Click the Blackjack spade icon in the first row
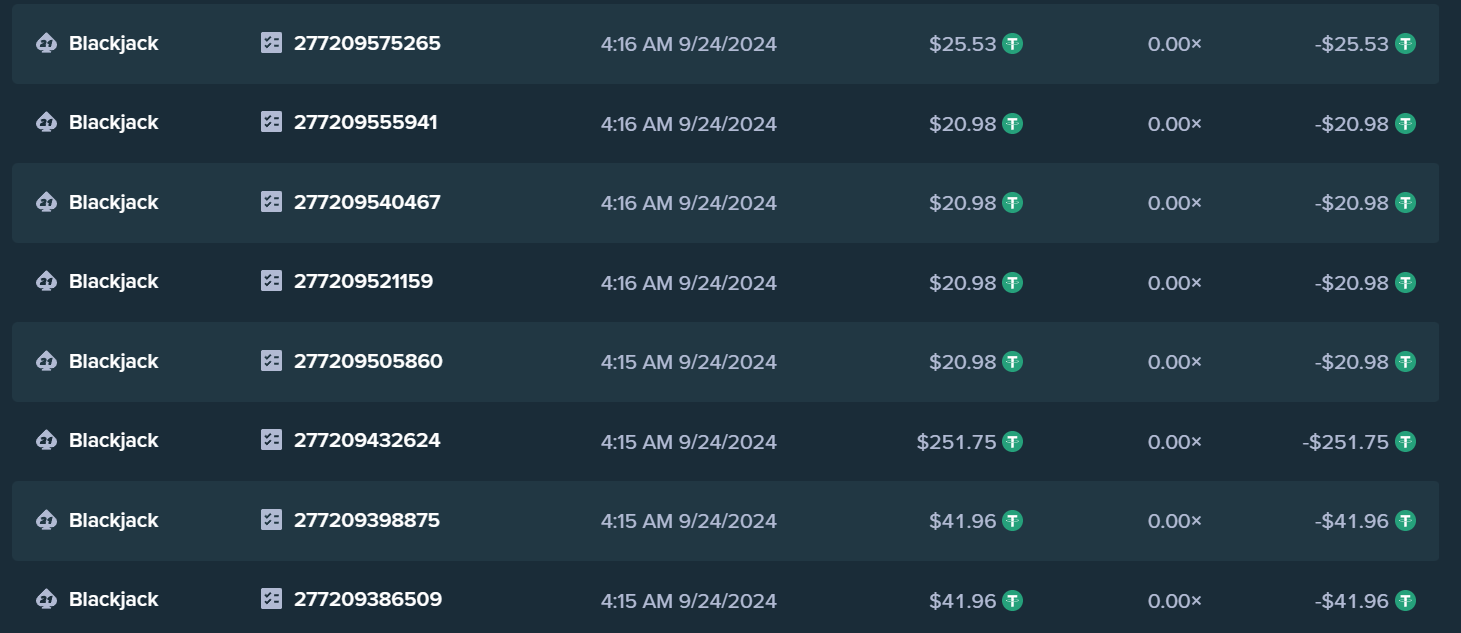The width and height of the screenshot is (1461, 633). tap(46, 44)
